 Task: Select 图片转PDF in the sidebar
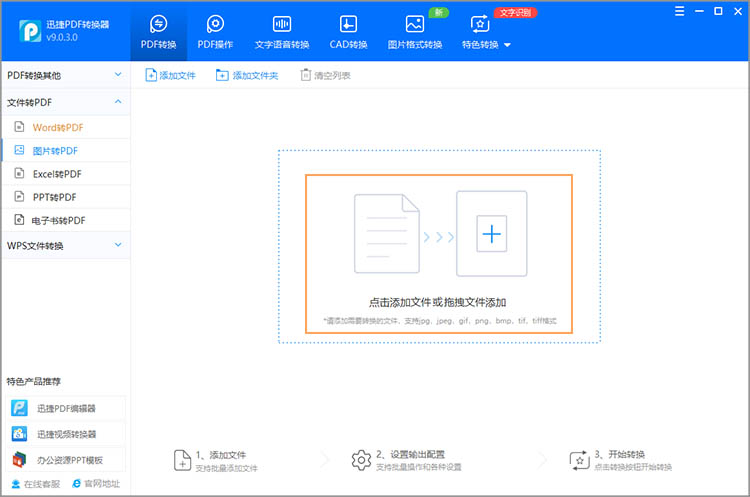(x=66, y=151)
